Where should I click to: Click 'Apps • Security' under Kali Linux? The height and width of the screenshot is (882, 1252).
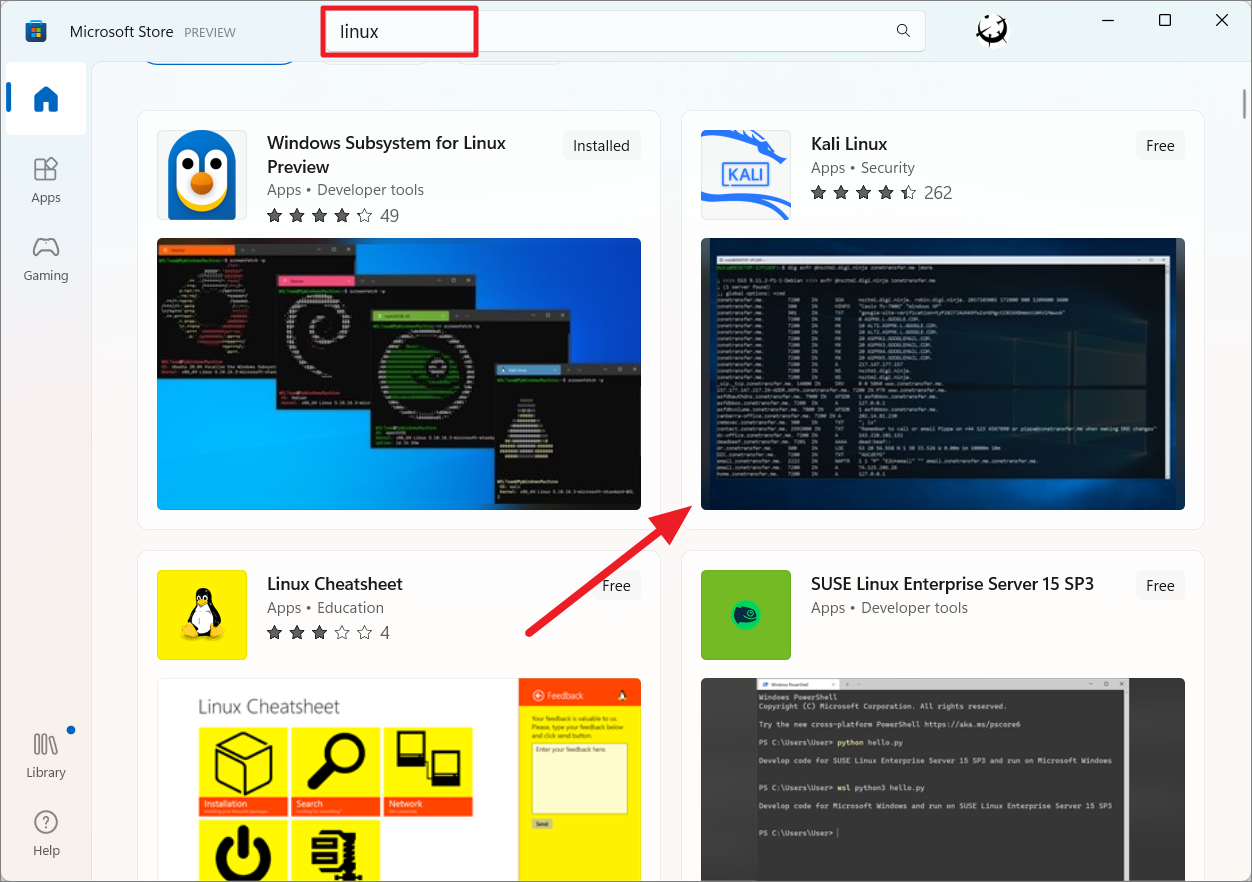point(863,168)
